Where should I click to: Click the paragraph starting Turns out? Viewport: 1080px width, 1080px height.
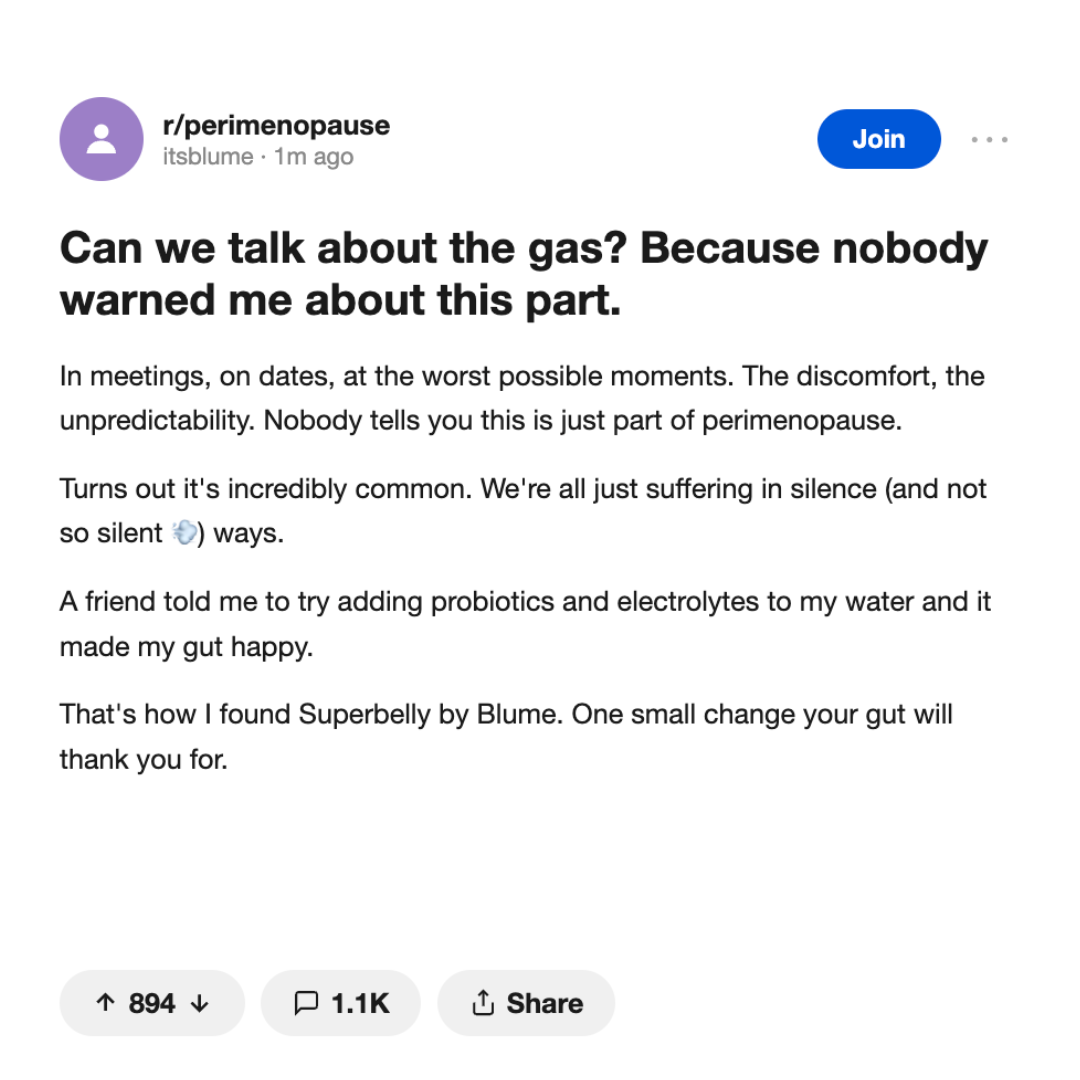coord(523,511)
